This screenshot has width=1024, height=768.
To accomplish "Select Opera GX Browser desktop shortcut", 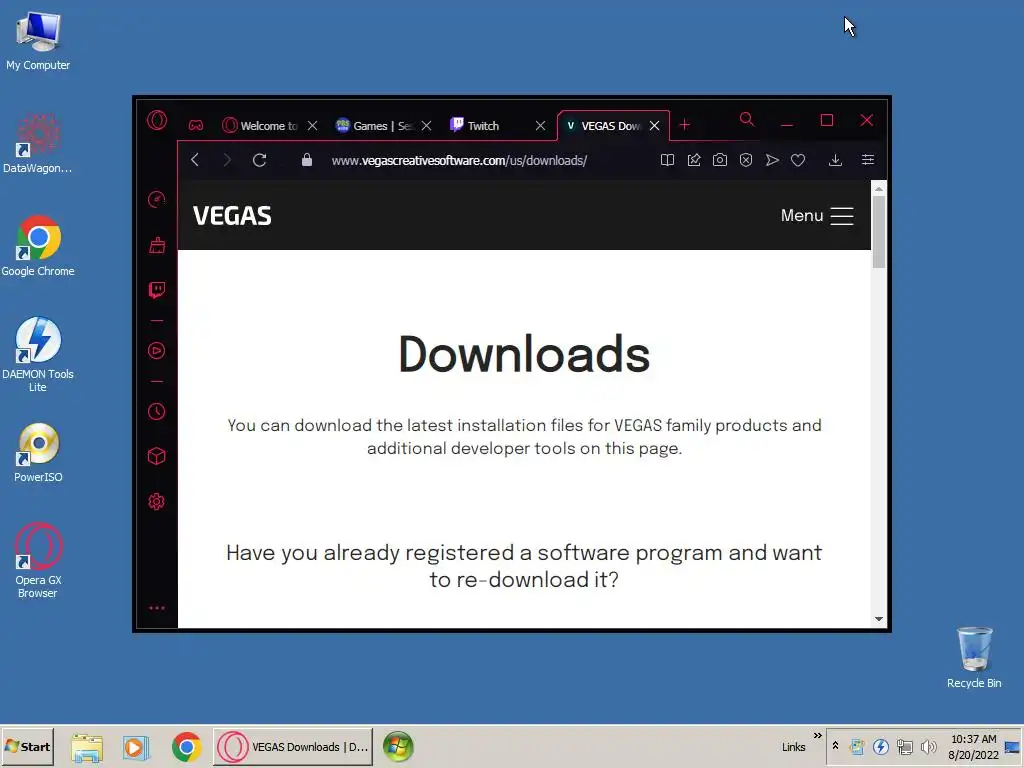I will click(x=38, y=561).
